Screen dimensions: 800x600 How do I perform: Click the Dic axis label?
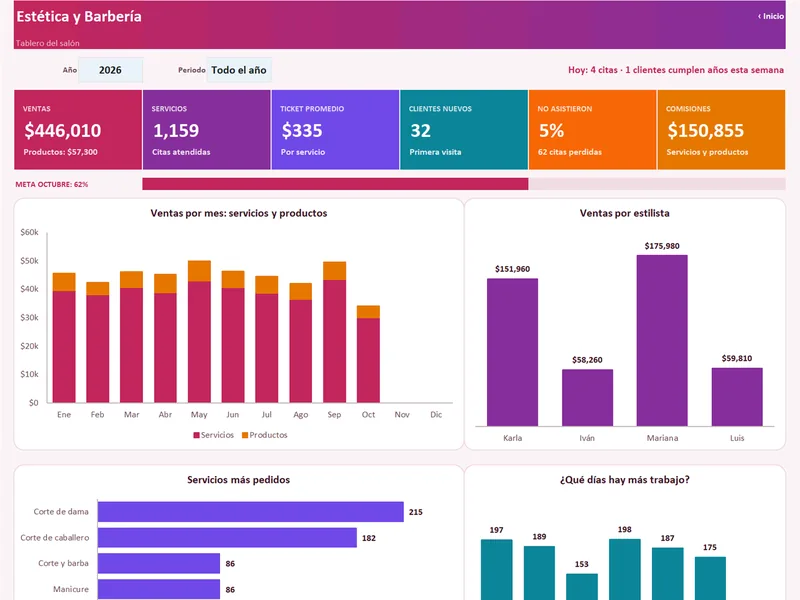click(x=436, y=415)
